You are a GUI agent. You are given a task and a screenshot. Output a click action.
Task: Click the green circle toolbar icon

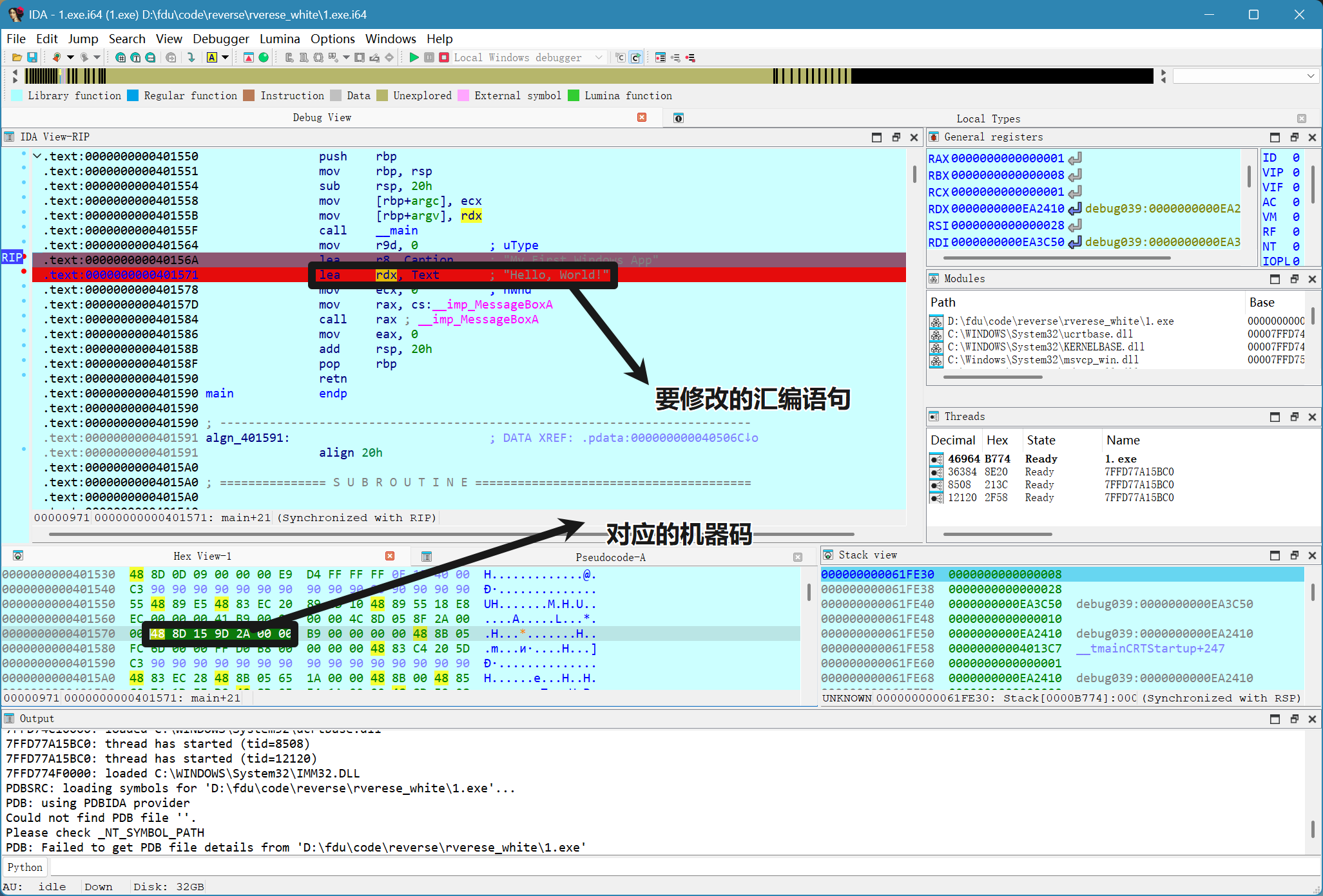point(264,57)
